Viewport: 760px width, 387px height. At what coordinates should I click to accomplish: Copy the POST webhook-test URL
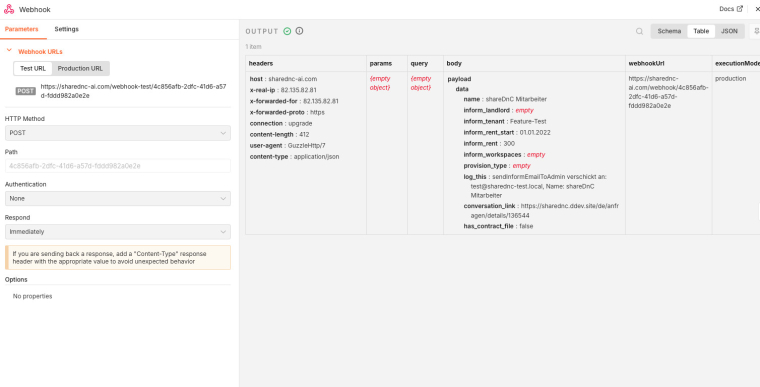point(134,91)
